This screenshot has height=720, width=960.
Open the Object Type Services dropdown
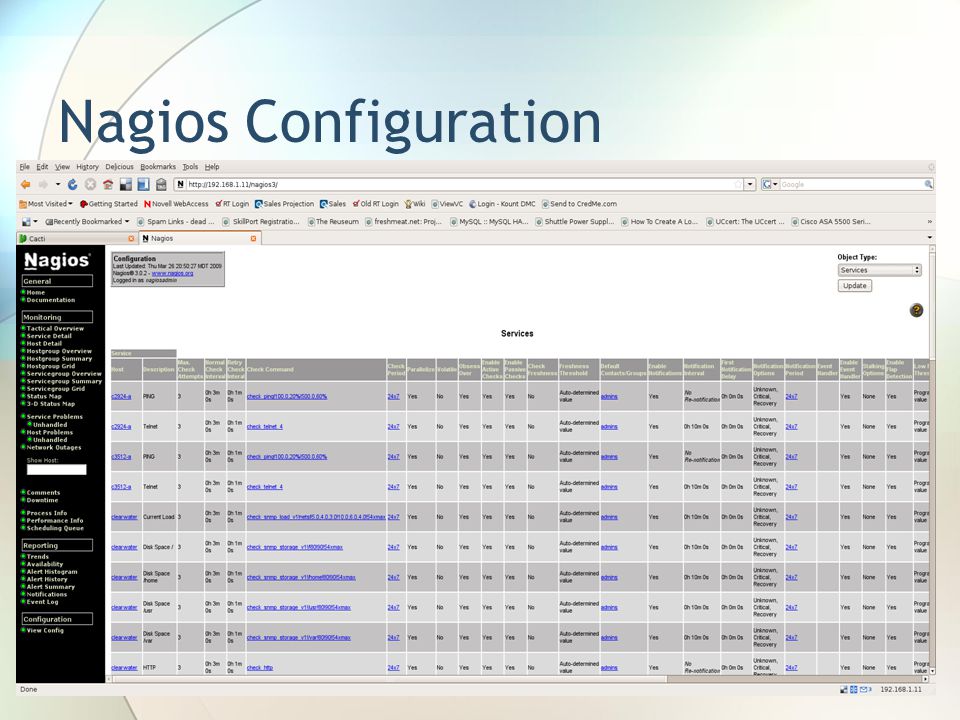(879, 270)
